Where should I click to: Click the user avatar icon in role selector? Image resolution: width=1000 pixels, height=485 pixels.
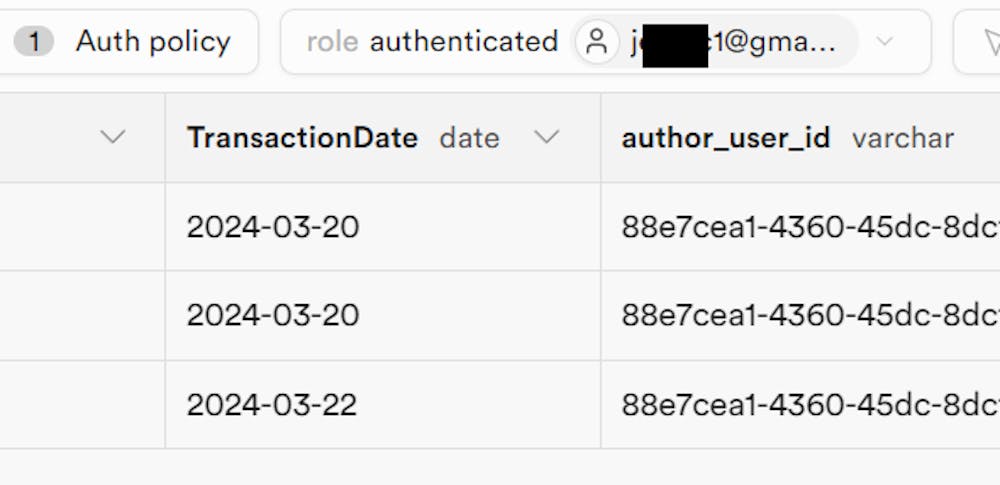pos(597,42)
